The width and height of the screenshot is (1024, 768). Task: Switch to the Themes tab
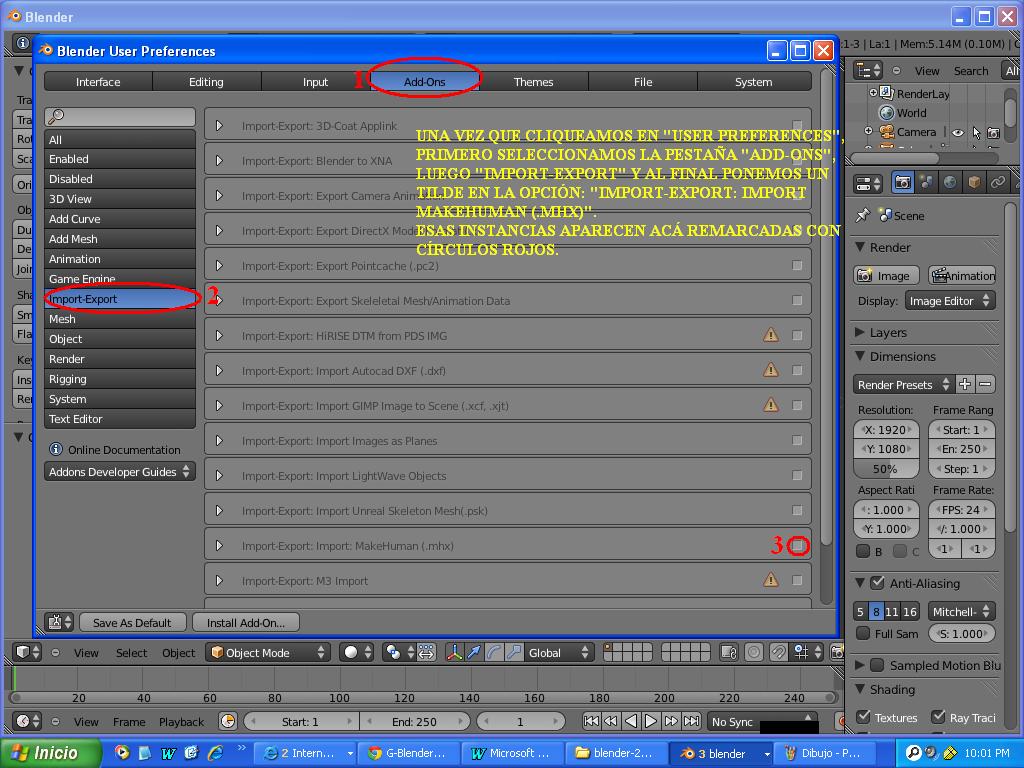click(x=533, y=82)
